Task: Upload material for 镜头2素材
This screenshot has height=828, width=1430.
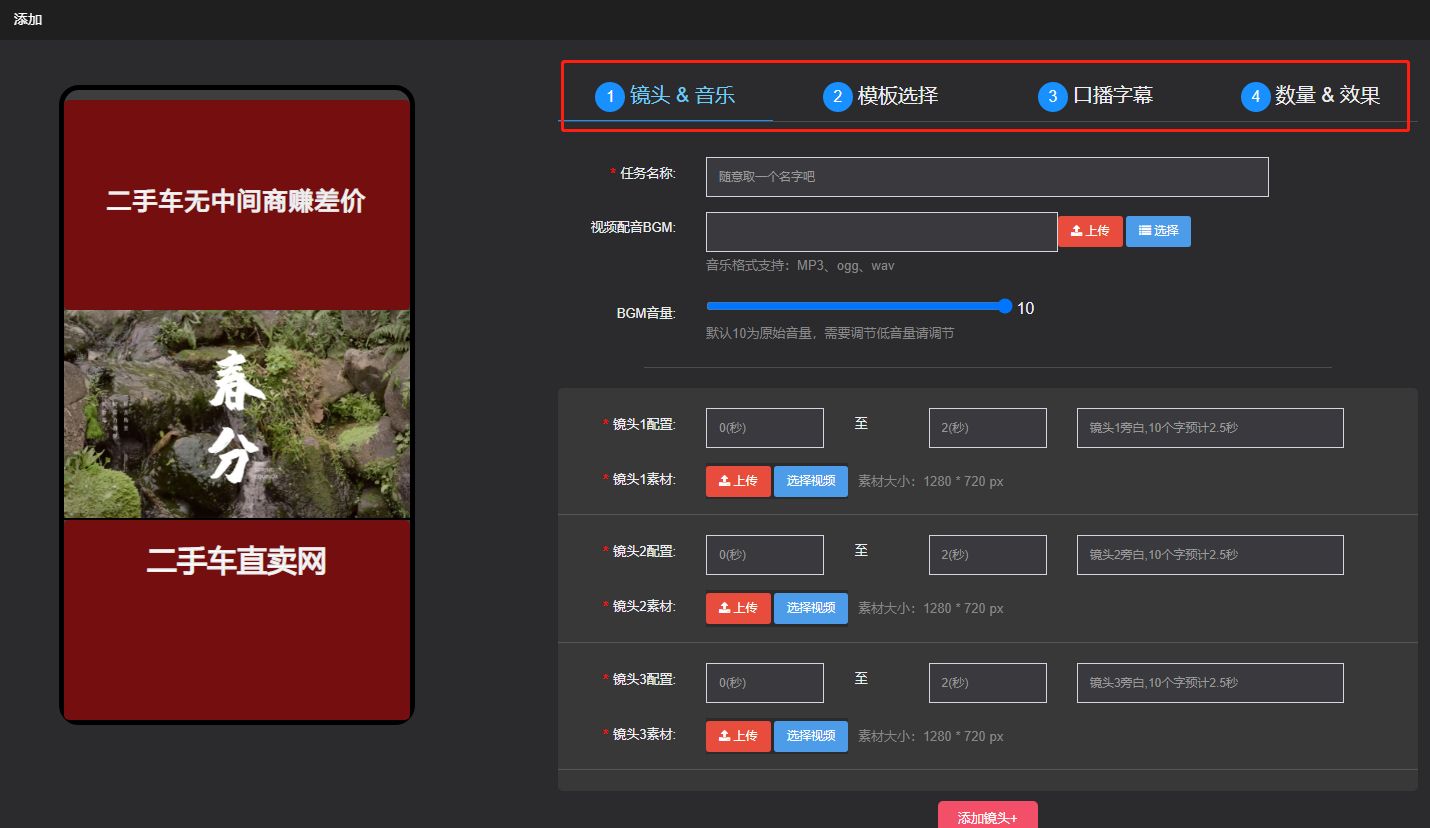Action: tap(738, 608)
